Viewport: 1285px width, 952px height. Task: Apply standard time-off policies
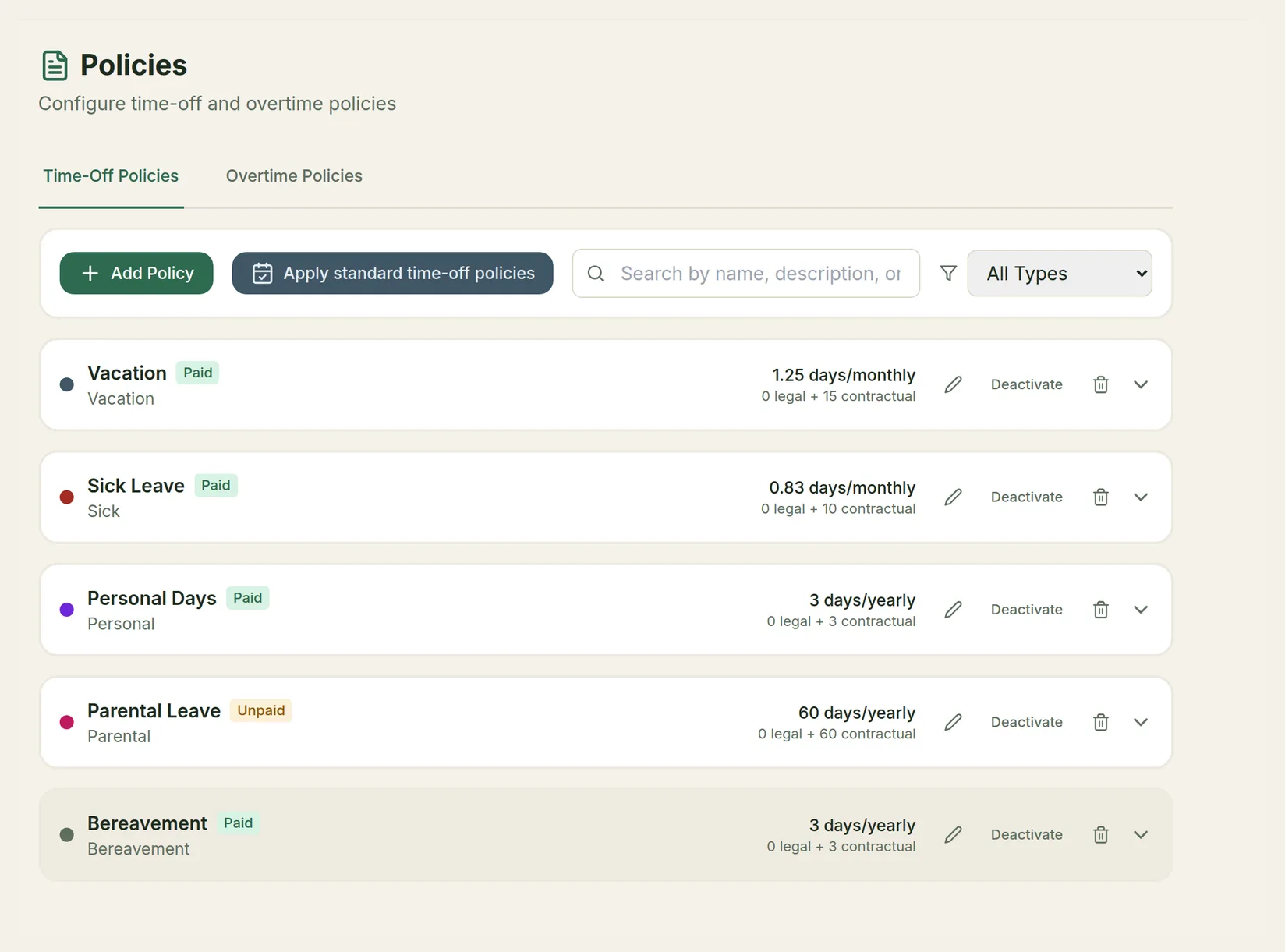point(392,273)
